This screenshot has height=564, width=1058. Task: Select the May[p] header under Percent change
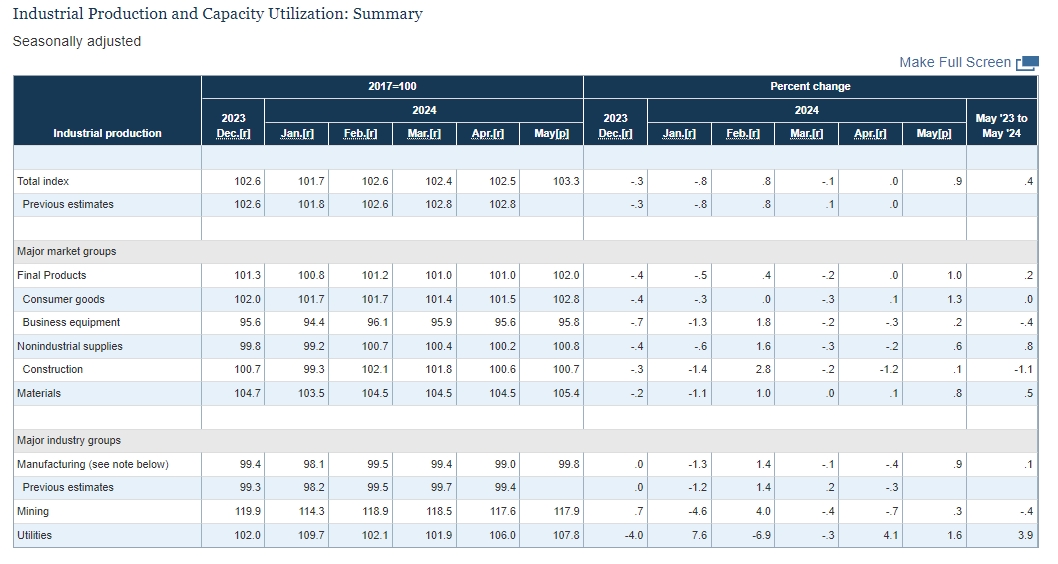934,134
